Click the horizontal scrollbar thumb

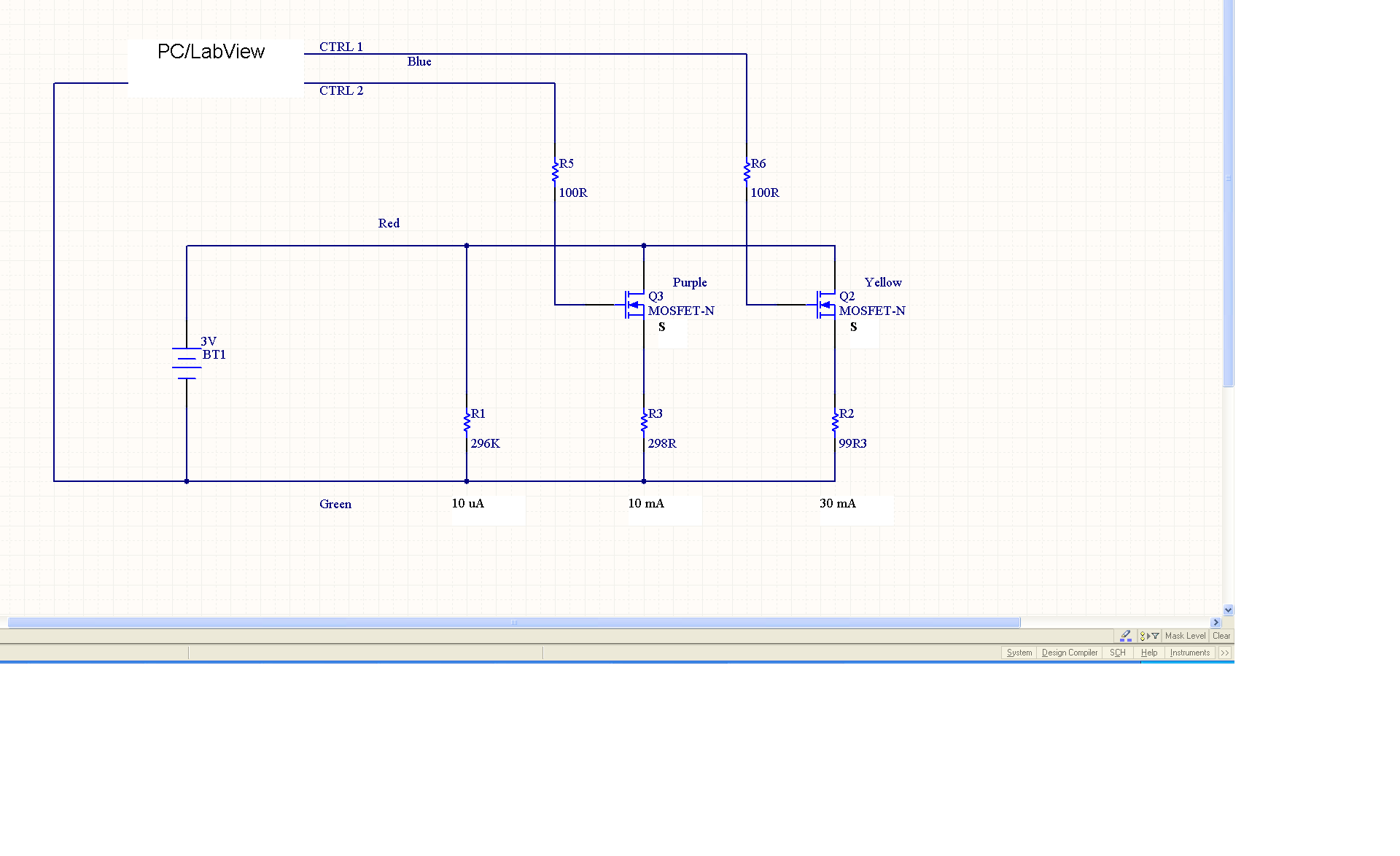[514, 623]
